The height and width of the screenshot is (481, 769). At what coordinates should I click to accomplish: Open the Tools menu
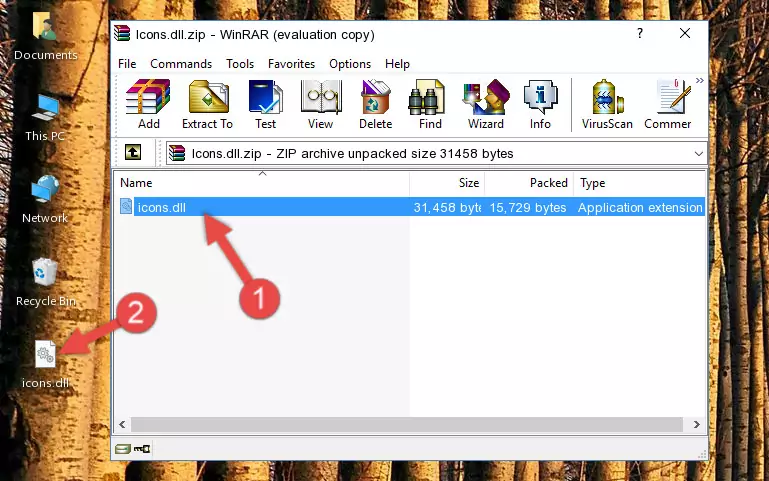pos(240,64)
